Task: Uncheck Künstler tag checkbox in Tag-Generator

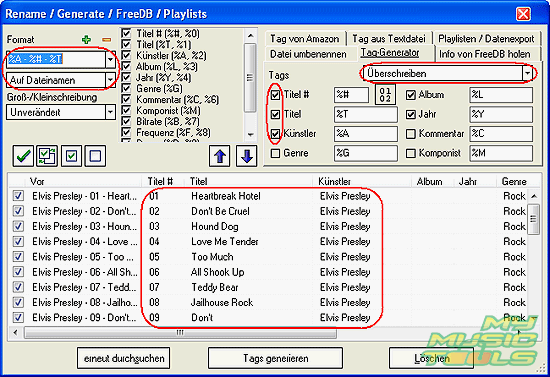Action: pos(275,134)
